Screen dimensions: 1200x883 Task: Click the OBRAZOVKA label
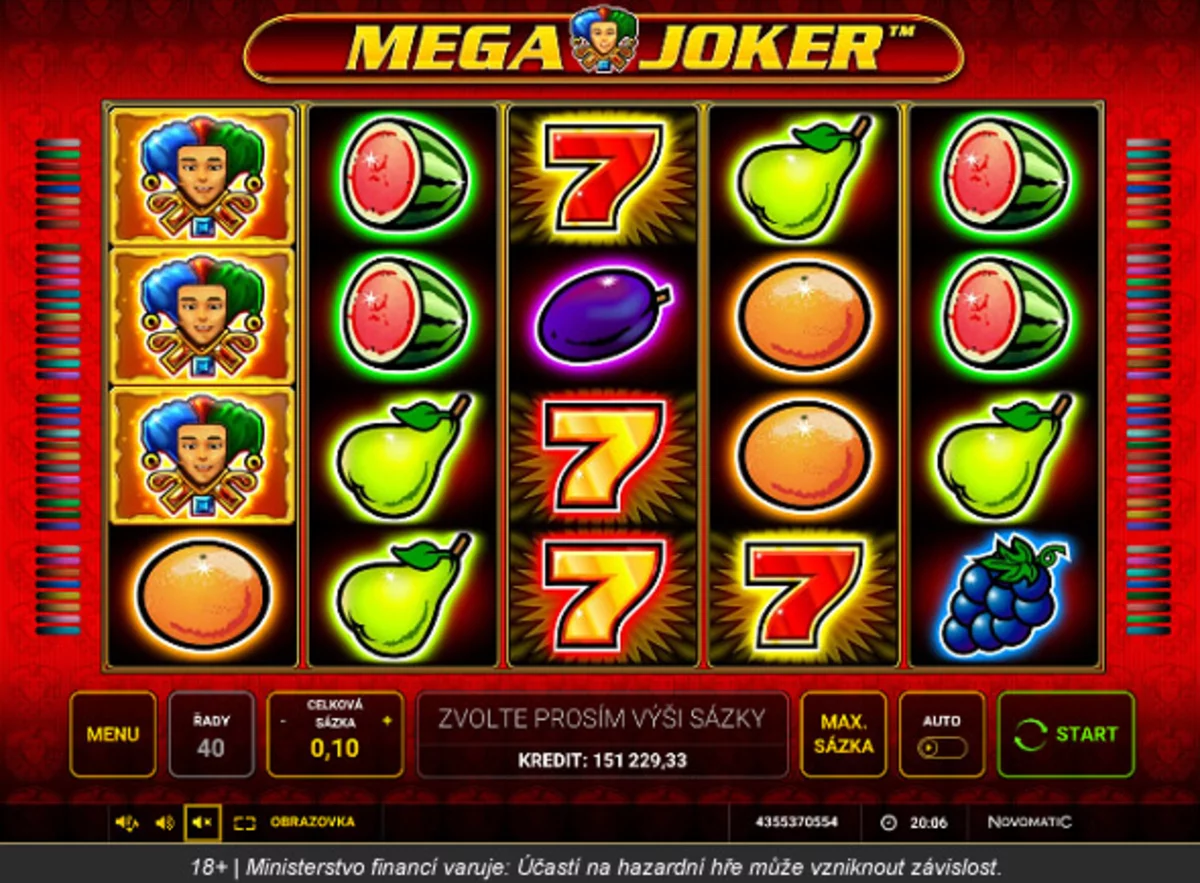(312, 822)
